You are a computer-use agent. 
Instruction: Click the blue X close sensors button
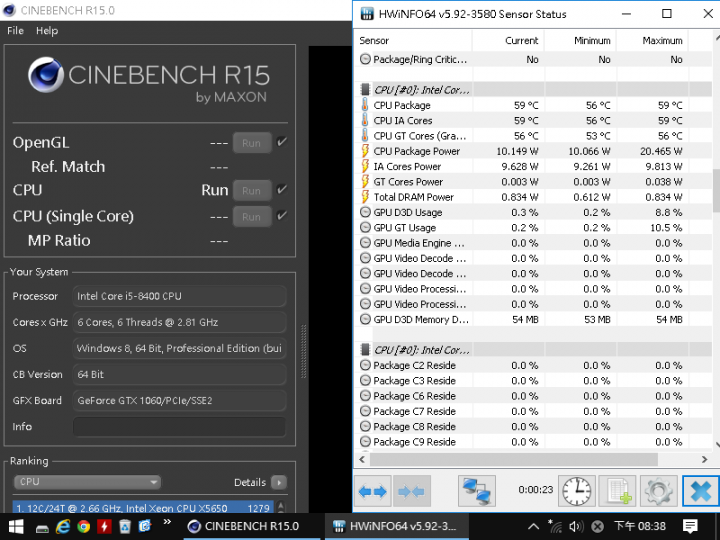[x=701, y=491]
